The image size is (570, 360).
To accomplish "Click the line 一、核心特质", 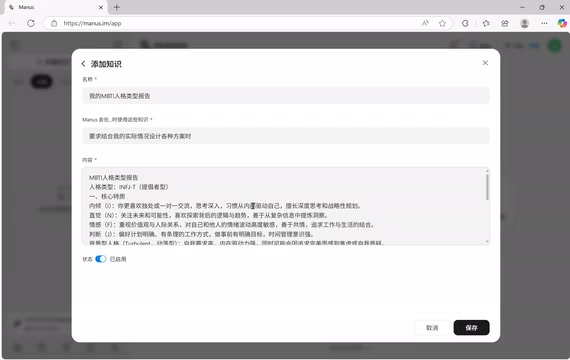I will point(107,196).
